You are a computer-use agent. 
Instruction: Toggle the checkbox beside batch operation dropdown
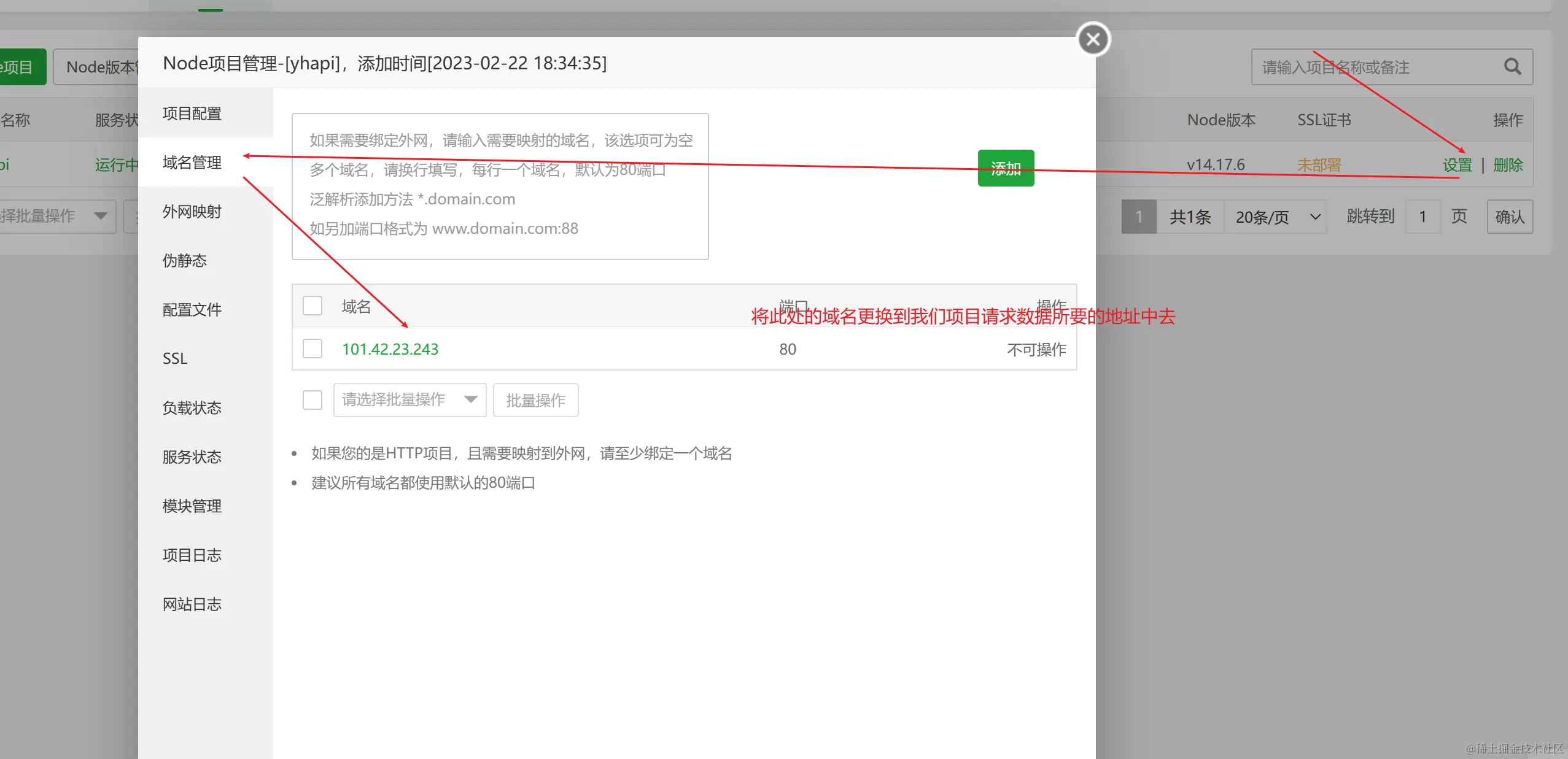pos(312,400)
